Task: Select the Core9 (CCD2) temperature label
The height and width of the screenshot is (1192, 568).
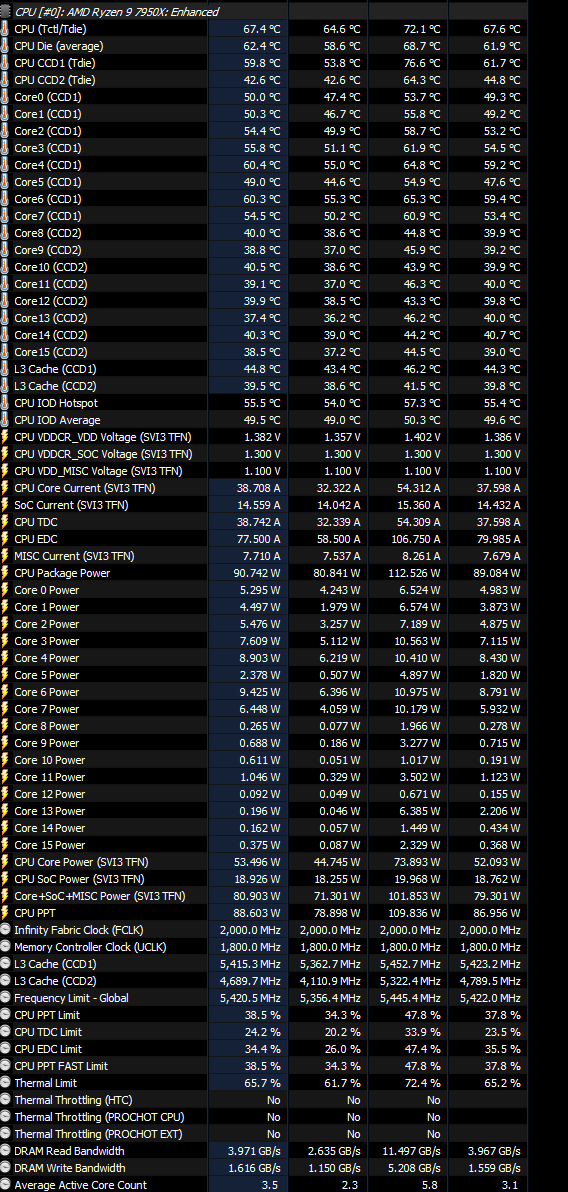Action: coord(48,250)
